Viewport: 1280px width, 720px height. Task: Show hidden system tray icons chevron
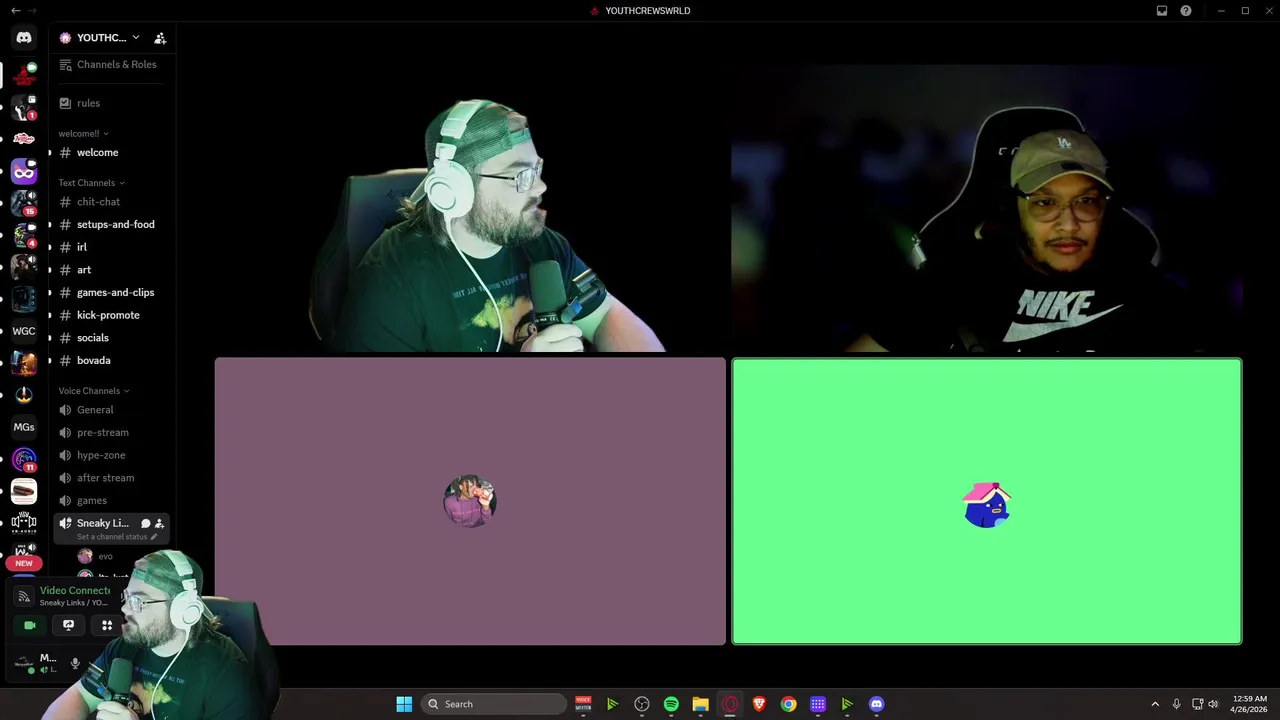pos(1155,704)
